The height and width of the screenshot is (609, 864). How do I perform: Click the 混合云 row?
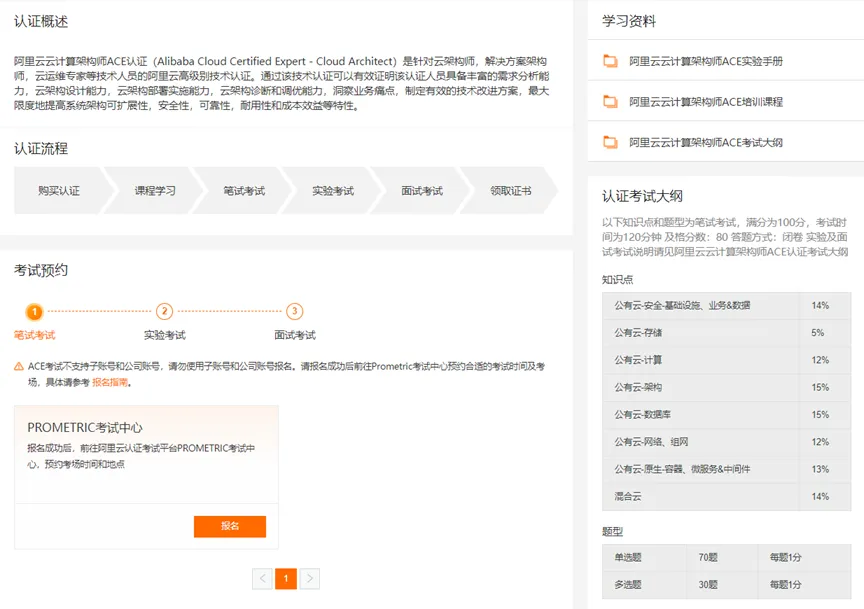727,497
